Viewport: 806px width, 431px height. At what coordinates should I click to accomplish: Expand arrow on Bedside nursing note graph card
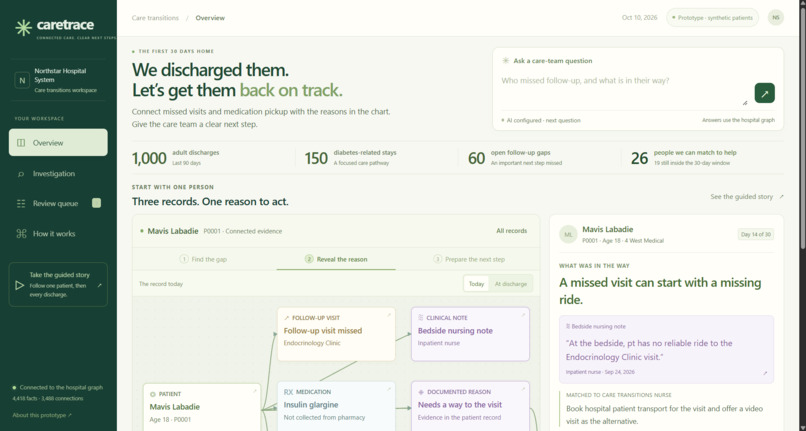coord(523,315)
